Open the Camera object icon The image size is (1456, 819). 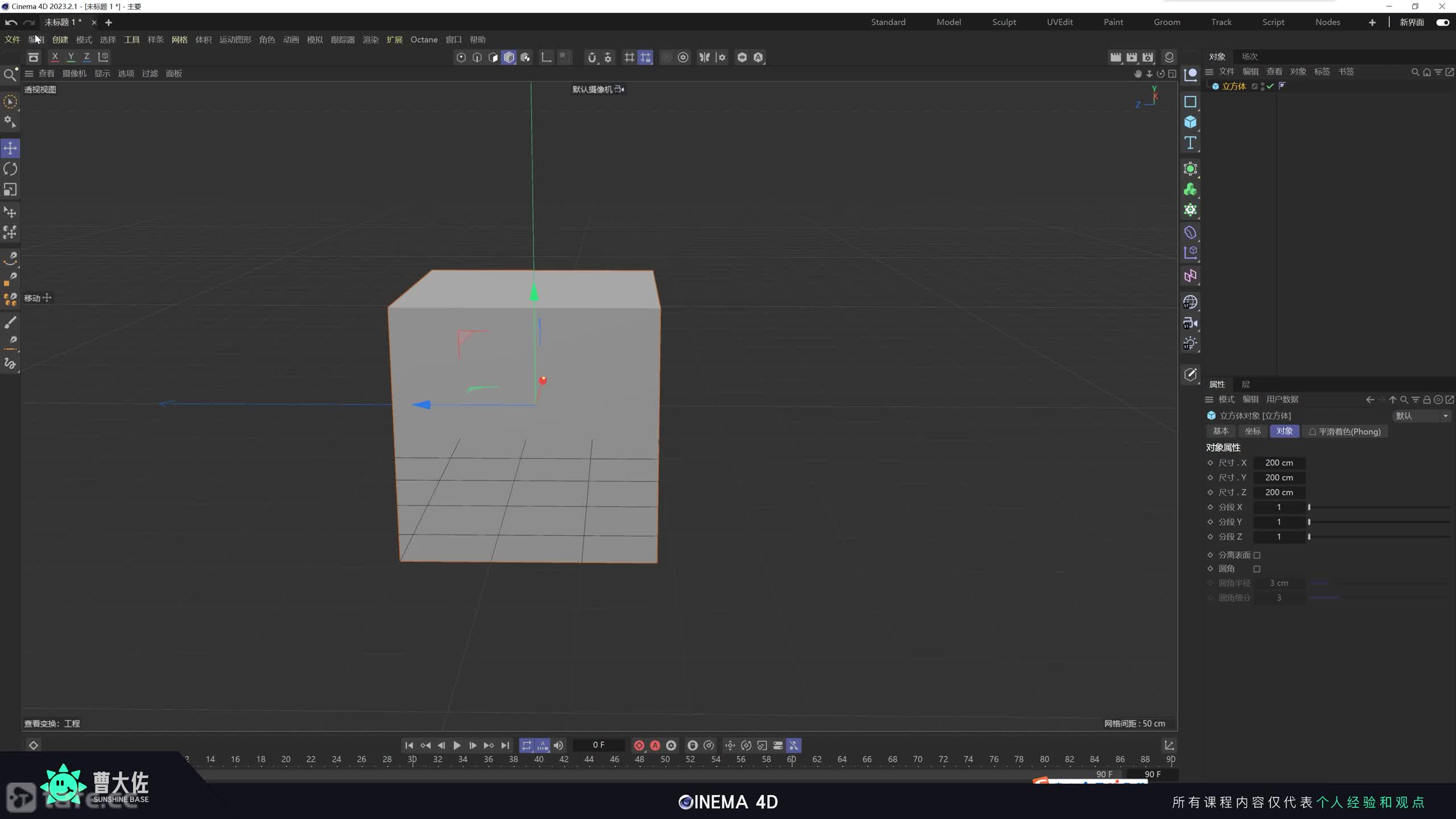point(1190,323)
